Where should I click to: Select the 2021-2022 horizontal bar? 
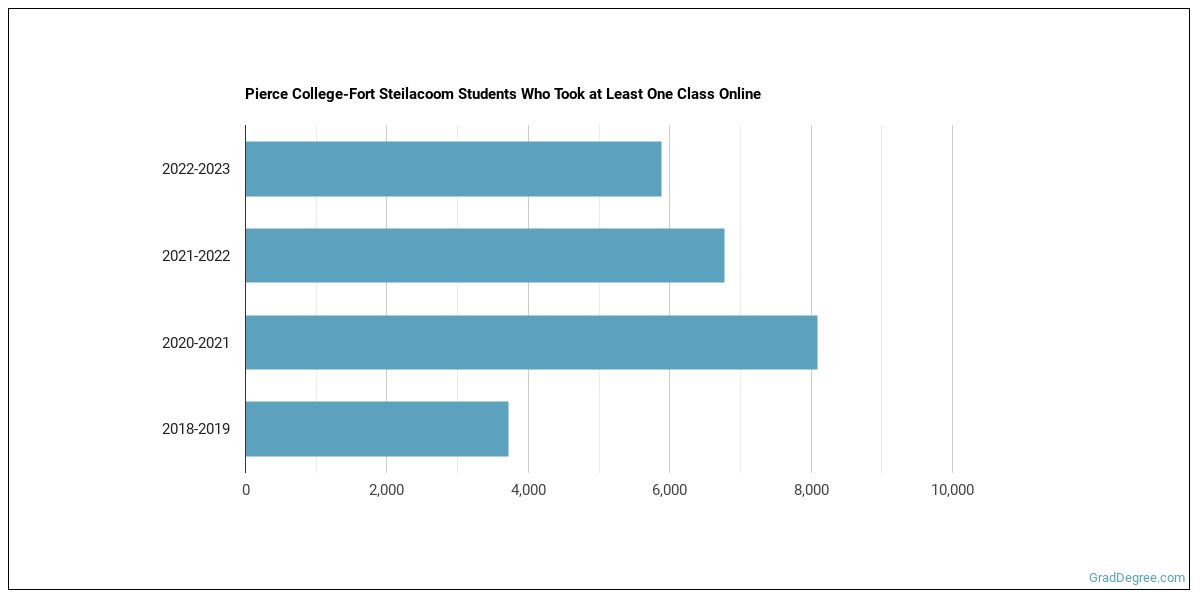pos(484,255)
